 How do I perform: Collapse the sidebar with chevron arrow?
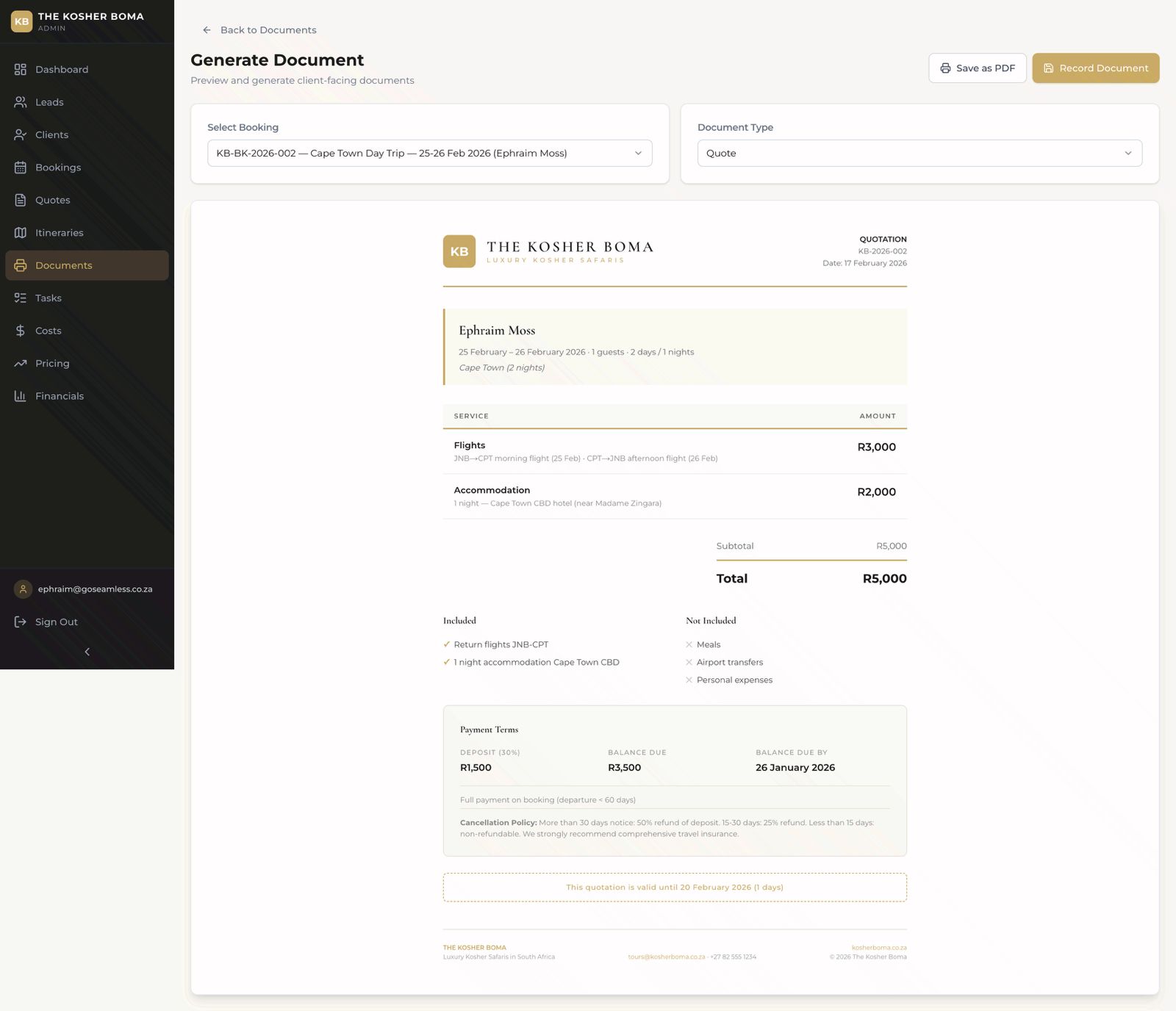[x=87, y=652]
